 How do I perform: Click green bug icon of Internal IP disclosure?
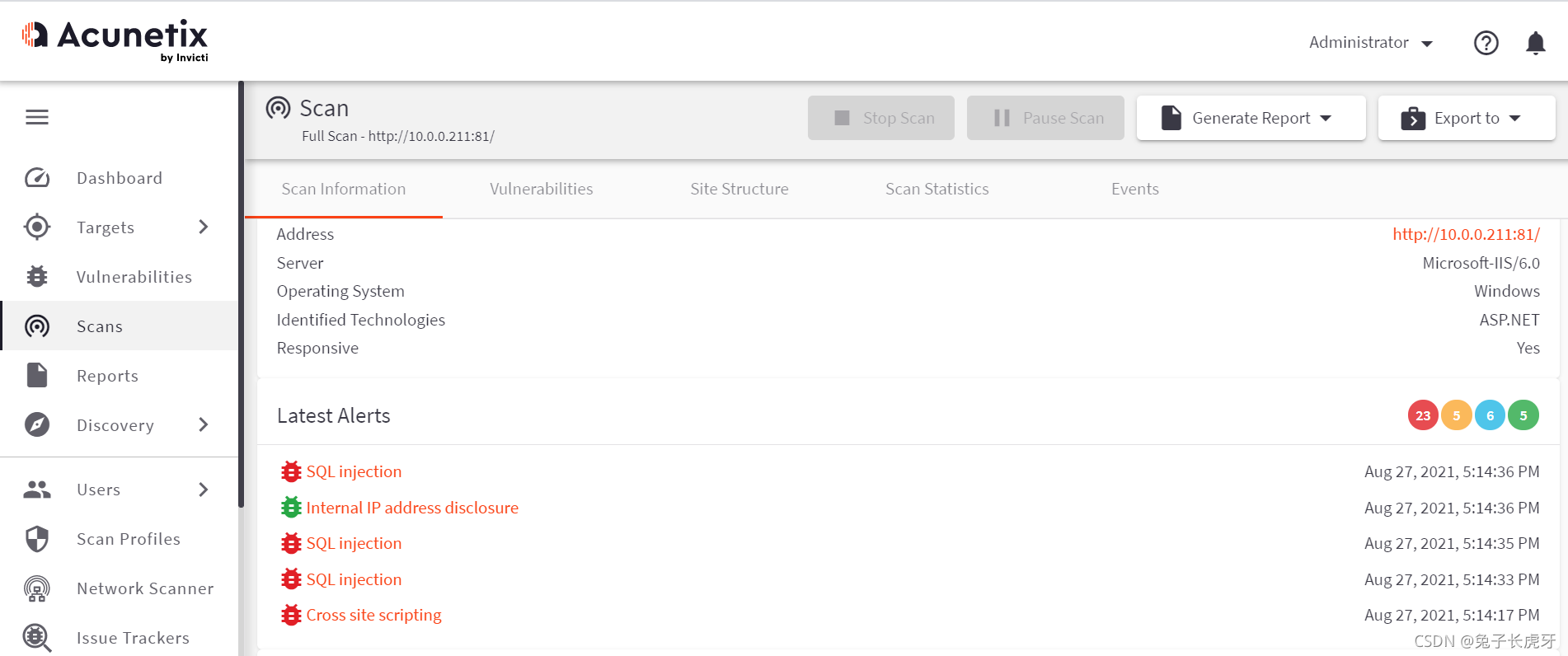coord(291,508)
